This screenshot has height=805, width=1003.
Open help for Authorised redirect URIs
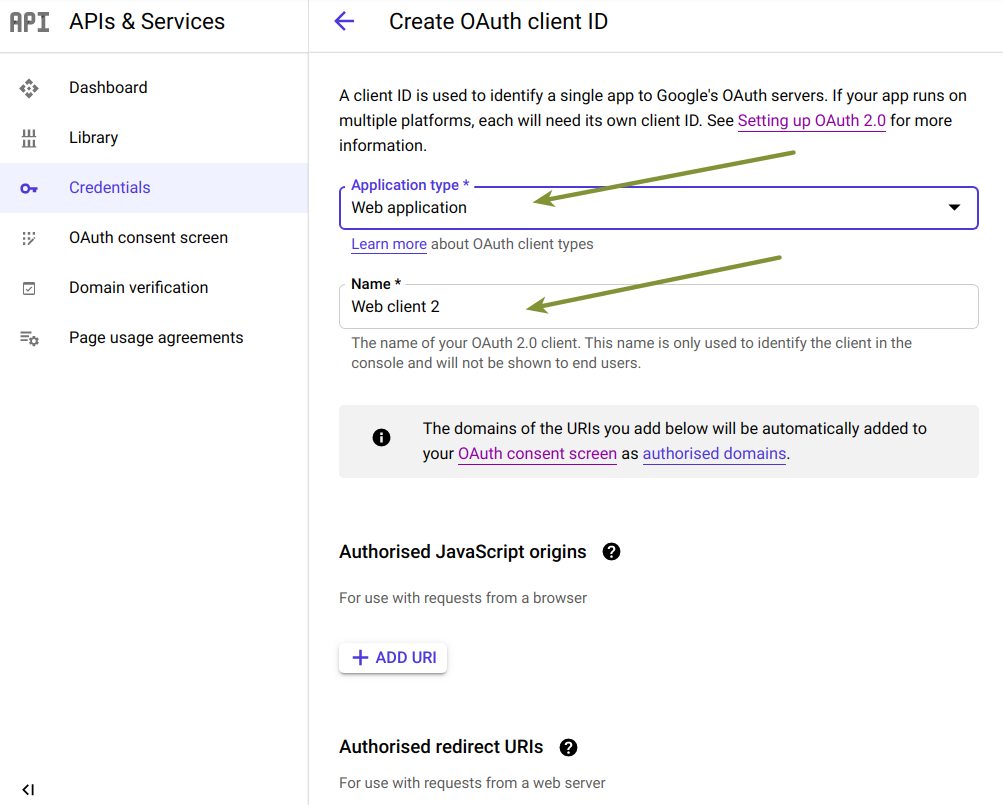pyautogui.click(x=569, y=747)
